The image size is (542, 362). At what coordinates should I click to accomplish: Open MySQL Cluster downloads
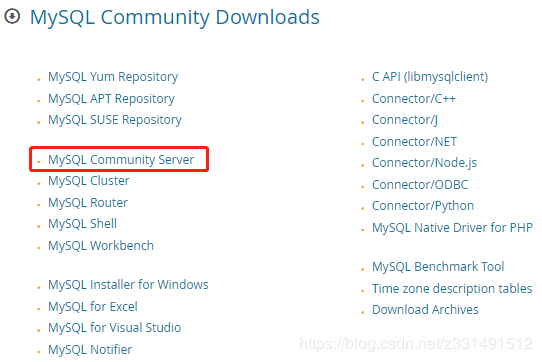89,181
